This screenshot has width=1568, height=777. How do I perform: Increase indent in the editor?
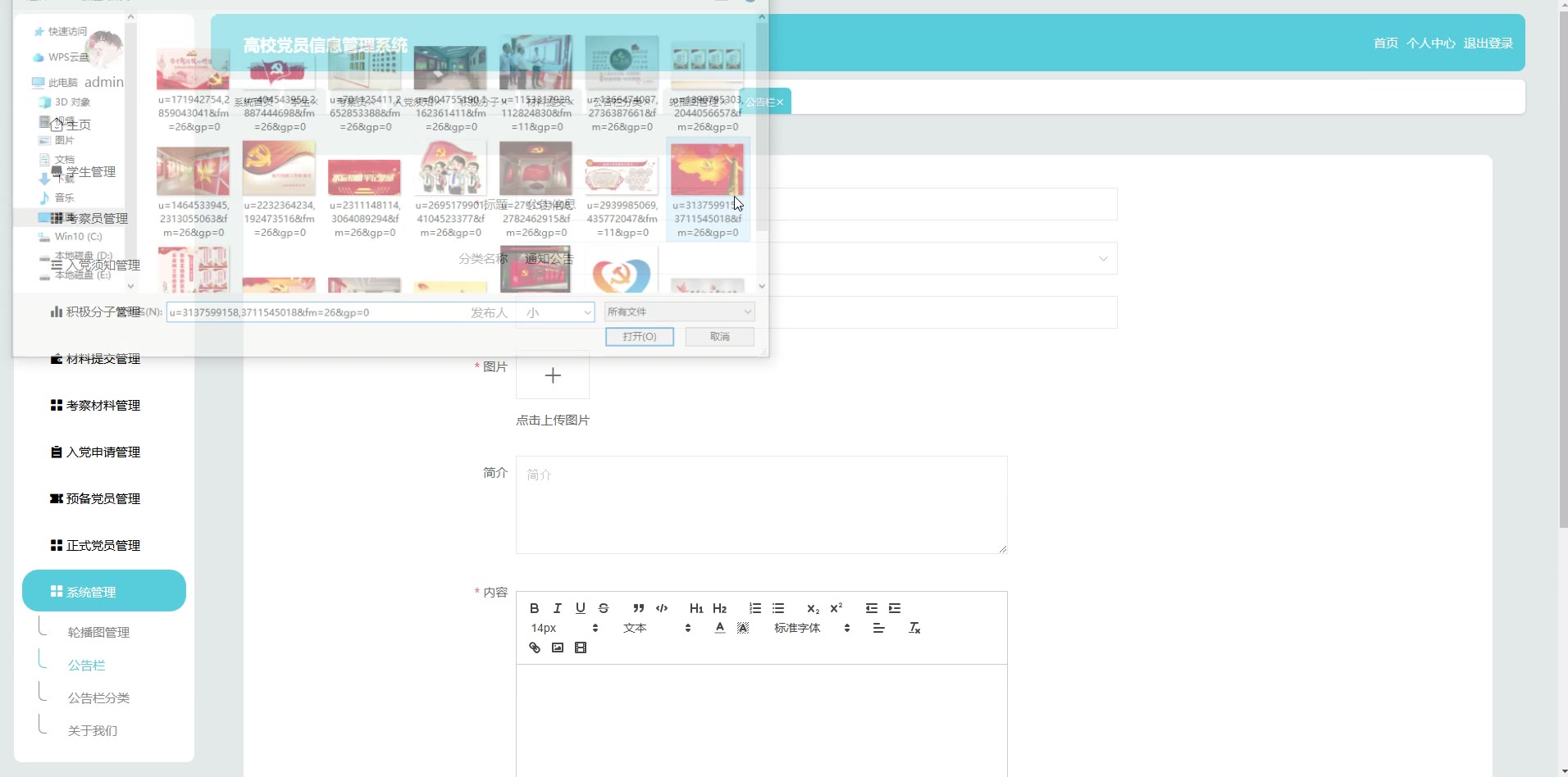(894, 608)
